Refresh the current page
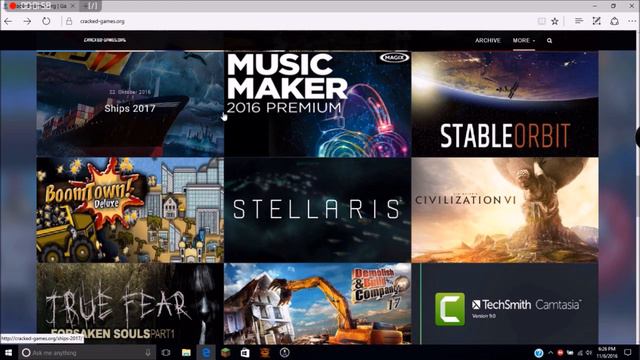 (46, 21)
